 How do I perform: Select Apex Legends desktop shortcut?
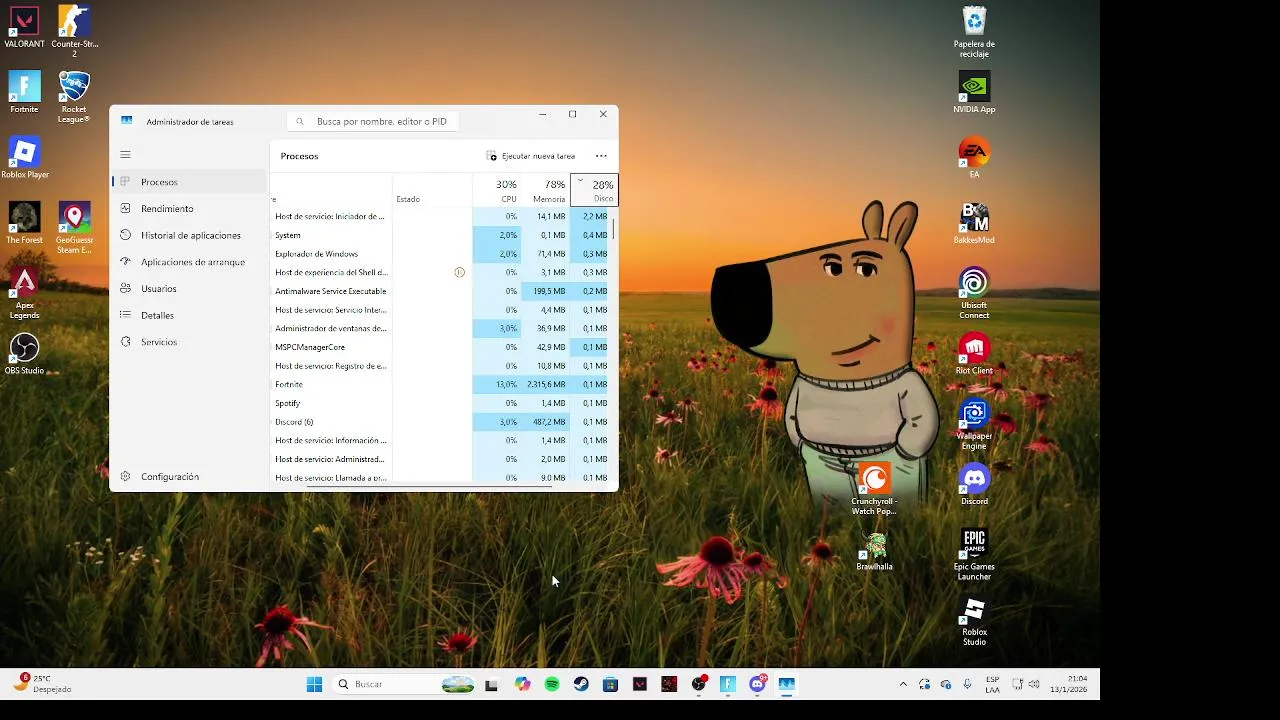[24, 293]
